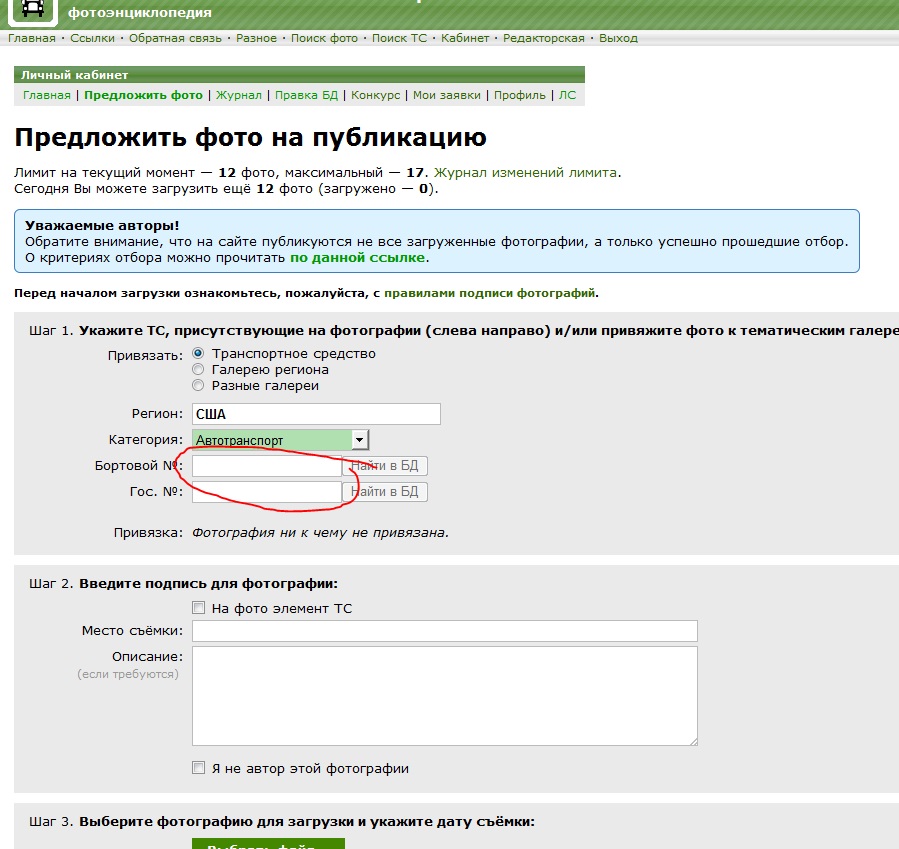Focus the Регион field containing США
The image size is (899, 849).
316,414
